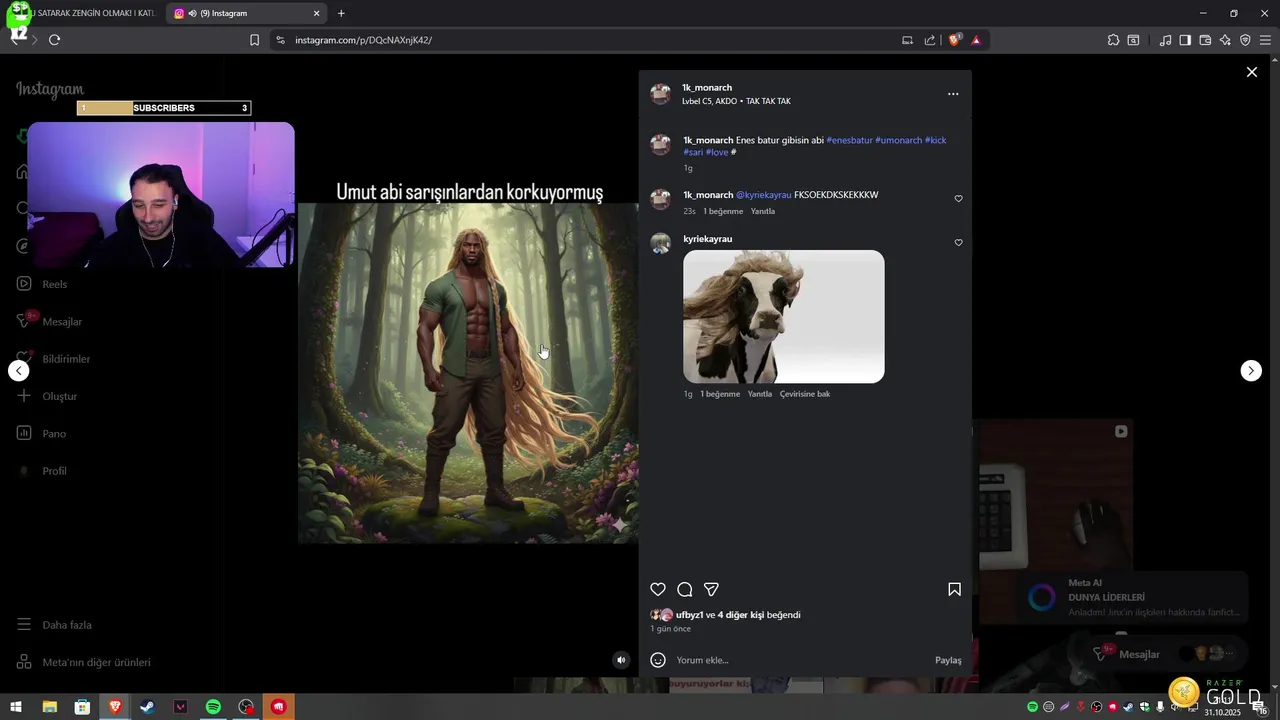
Task: Click the Paylaş button to post comment
Action: coord(948,660)
